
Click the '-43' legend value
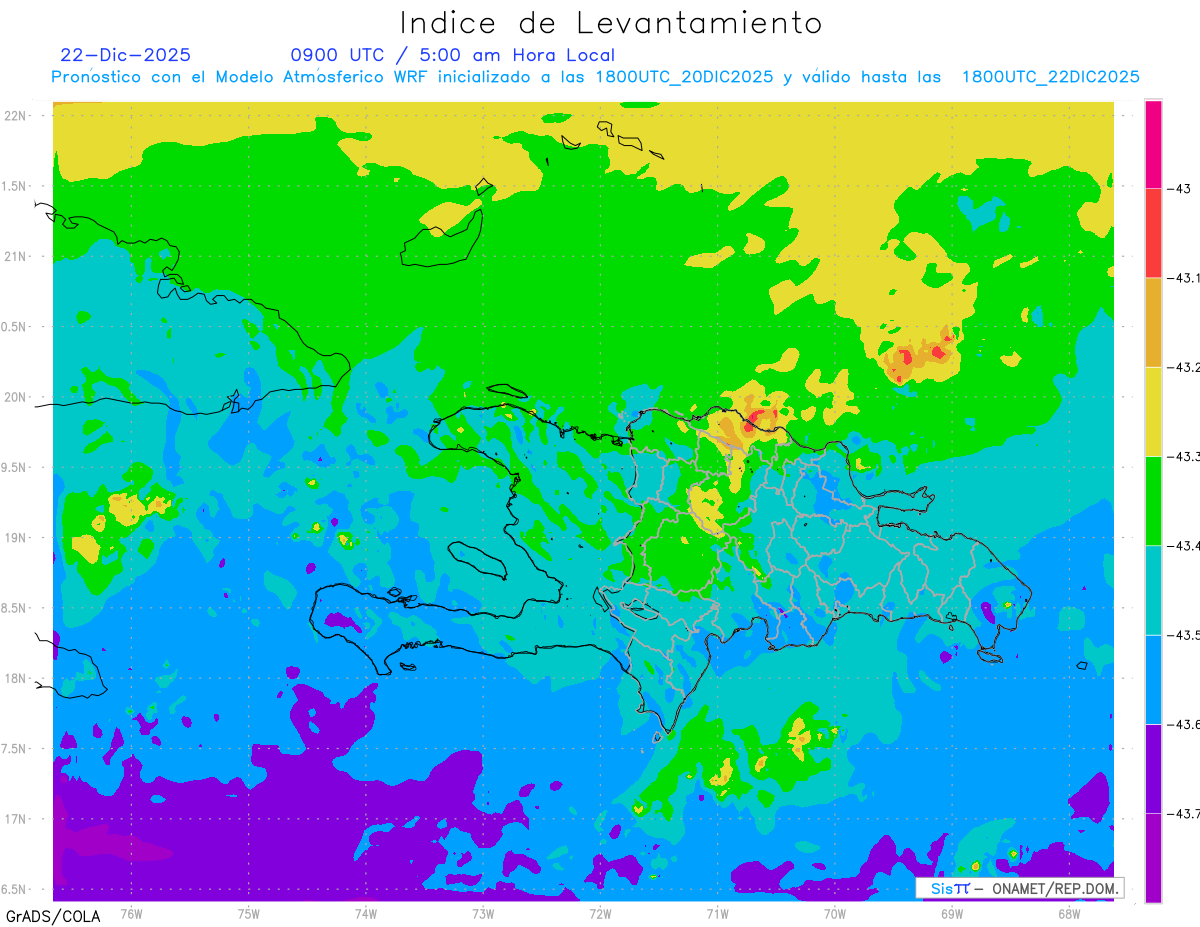click(1179, 189)
